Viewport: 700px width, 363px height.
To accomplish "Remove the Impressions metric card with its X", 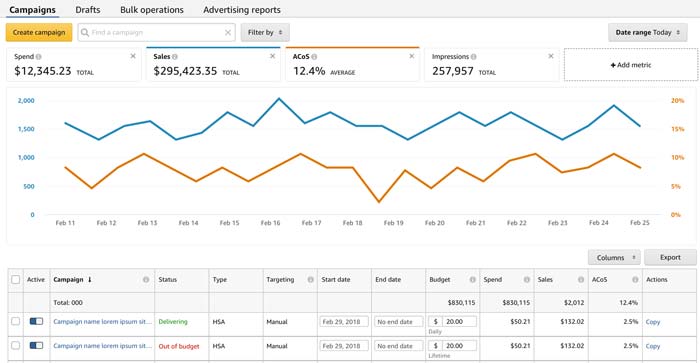I will (551, 56).
